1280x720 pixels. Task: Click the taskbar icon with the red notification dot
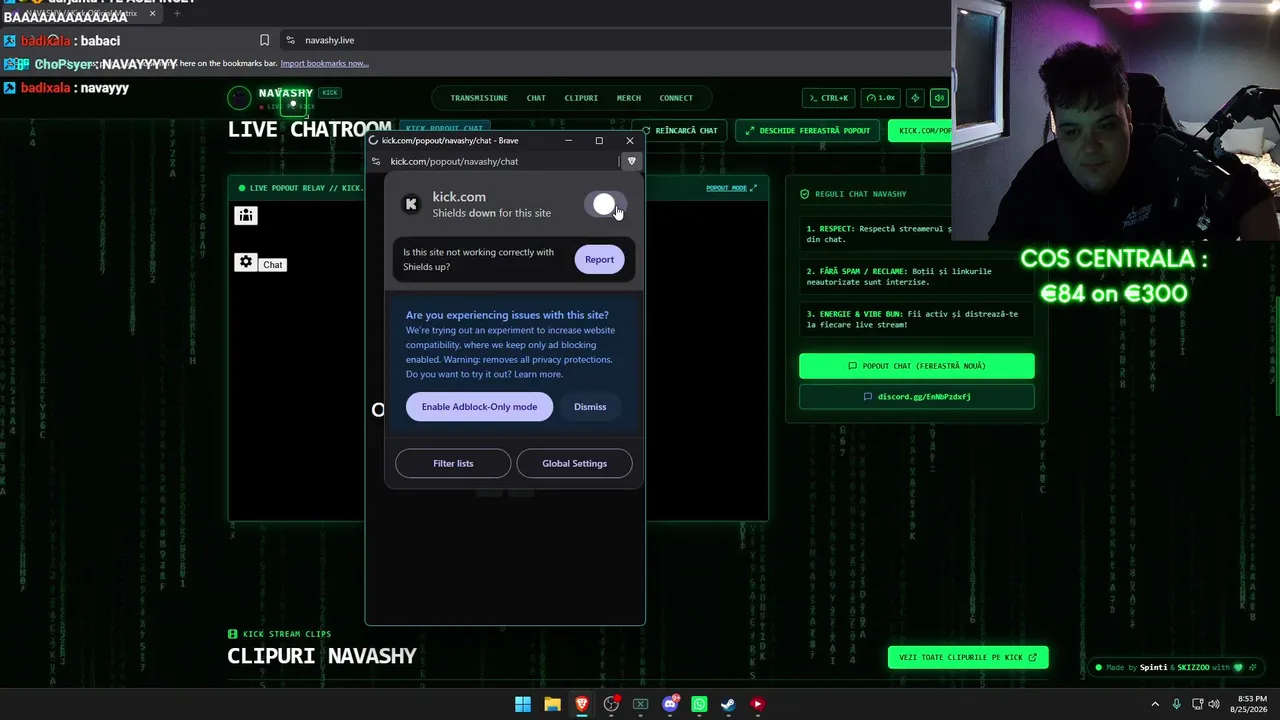pyautogui.click(x=611, y=704)
